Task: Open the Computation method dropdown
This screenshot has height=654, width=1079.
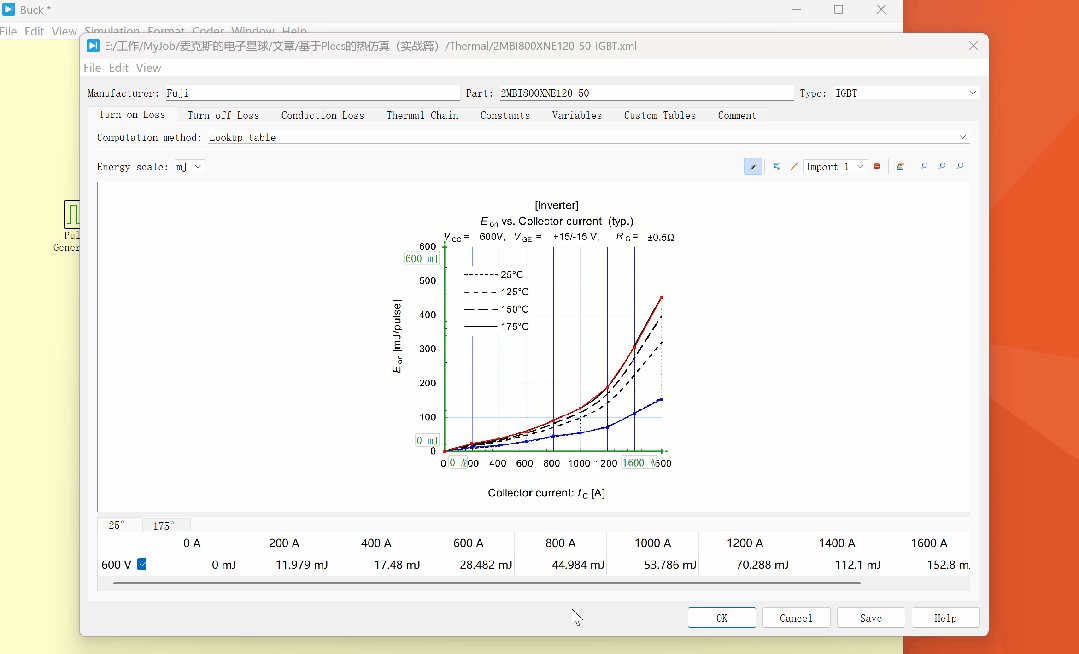Action: (x=588, y=137)
